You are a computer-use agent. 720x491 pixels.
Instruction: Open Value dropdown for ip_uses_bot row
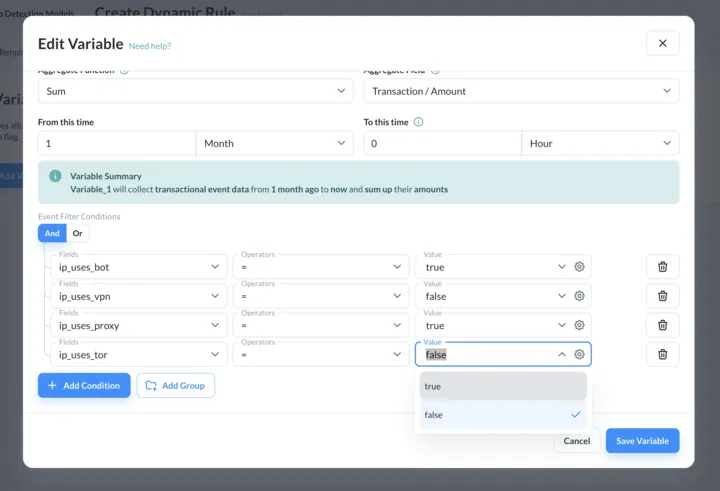(562, 267)
